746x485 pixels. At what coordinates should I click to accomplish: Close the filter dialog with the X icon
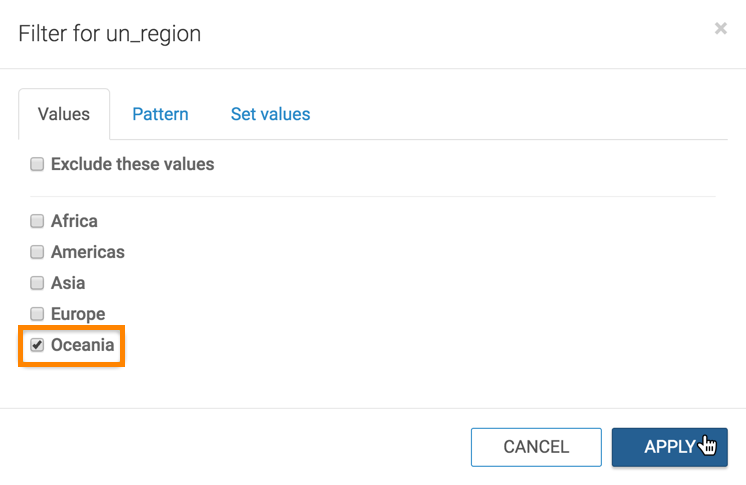[x=720, y=30]
